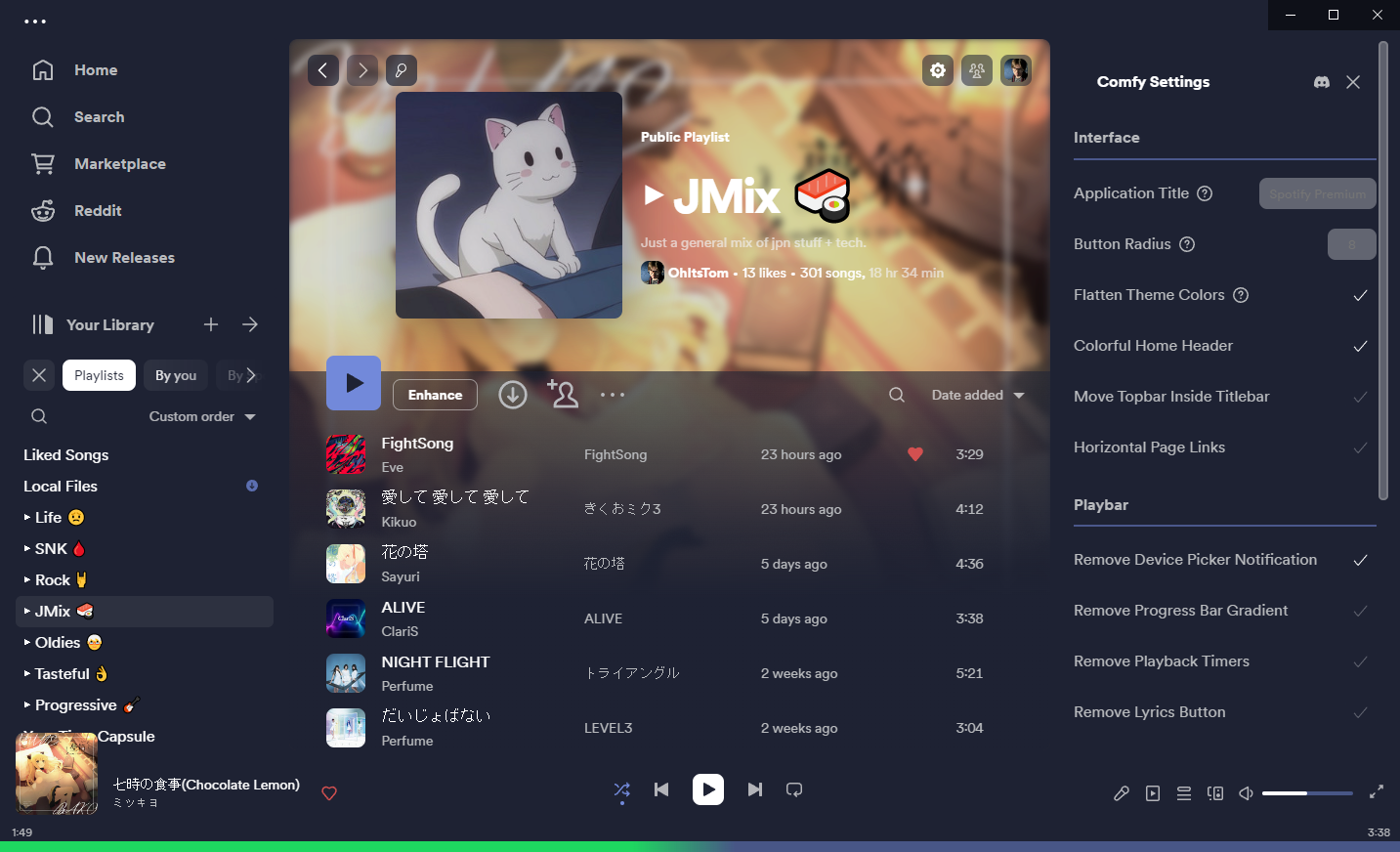The height and width of the screenshot is (852, 1400).
Task: Enable Remove Playback Timers option
Action: click(x=1360, y=661)
